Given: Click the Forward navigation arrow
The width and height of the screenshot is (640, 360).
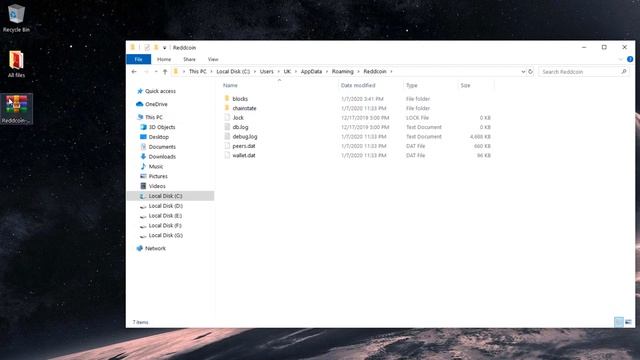Looking at the screenshot, I should (x=146, y=71).
